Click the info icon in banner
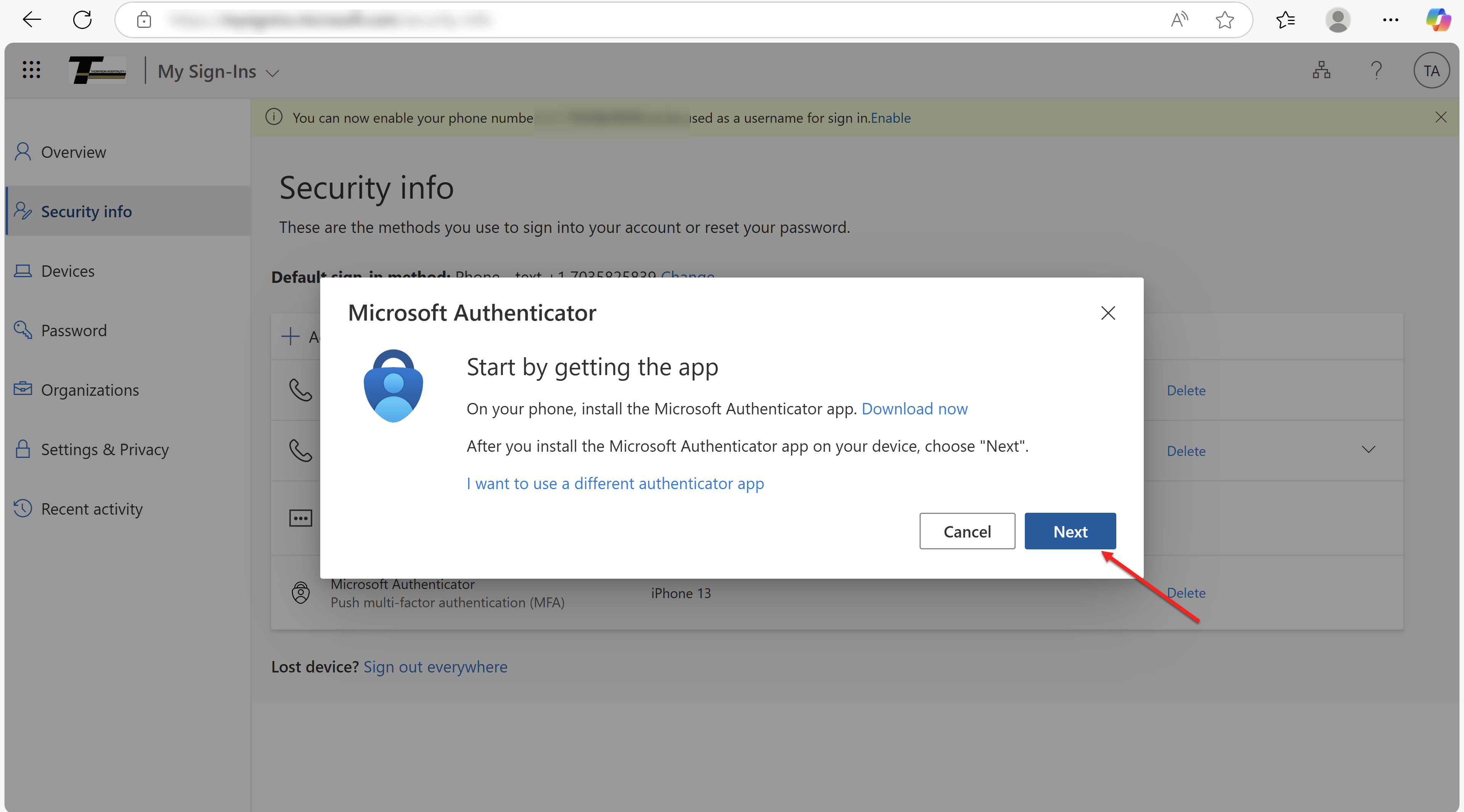This screenshot has height=812, width=1464. [x=274, y=117]
